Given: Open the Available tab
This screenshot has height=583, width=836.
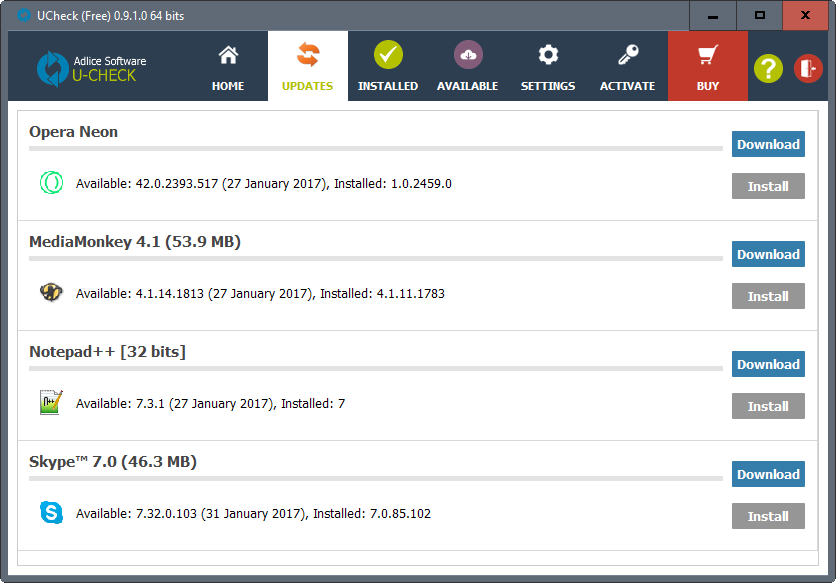Looking at the screenshot, I should (468, 66).
